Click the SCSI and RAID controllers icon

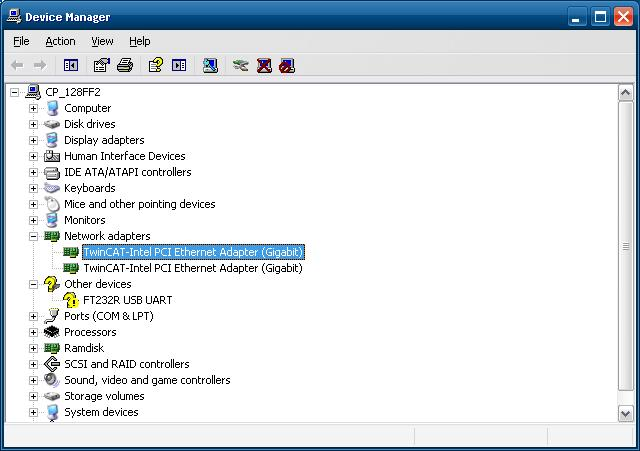click(x=52, y=364)
